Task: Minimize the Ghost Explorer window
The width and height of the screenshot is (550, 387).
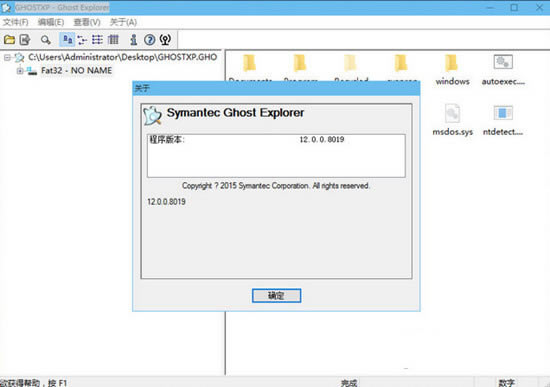Action: (490, 7)
